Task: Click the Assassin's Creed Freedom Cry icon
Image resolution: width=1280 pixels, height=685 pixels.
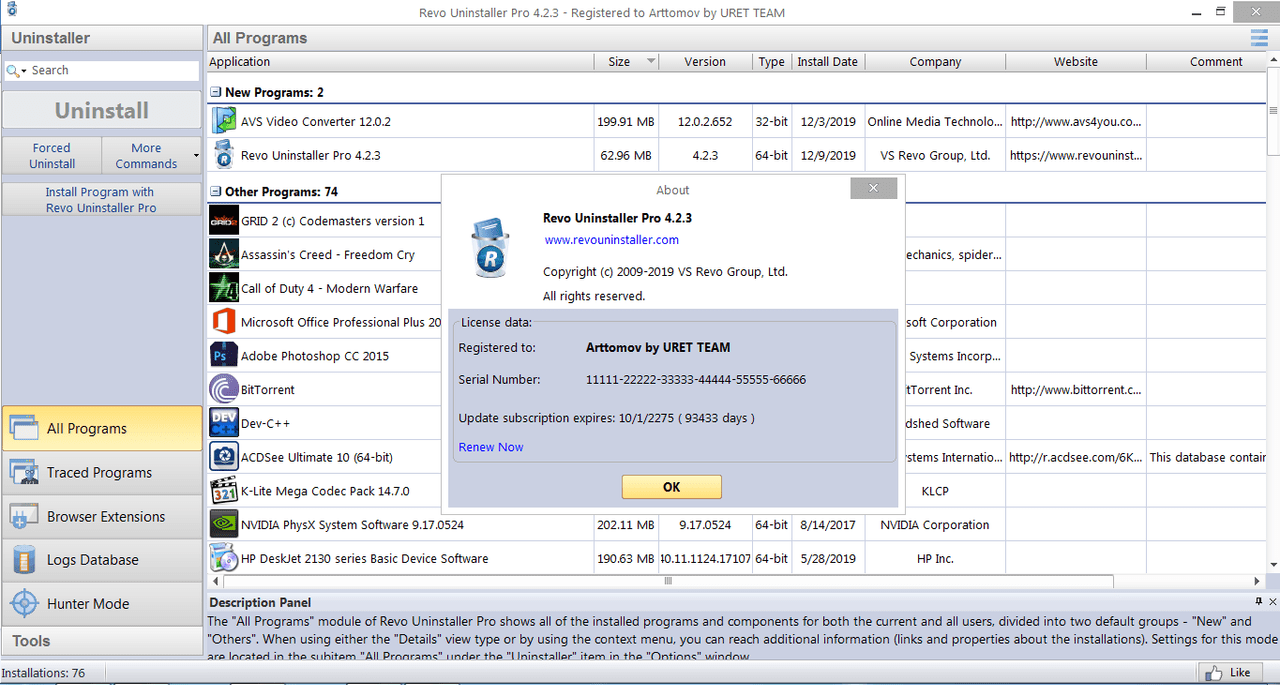Action: point(223,254)
